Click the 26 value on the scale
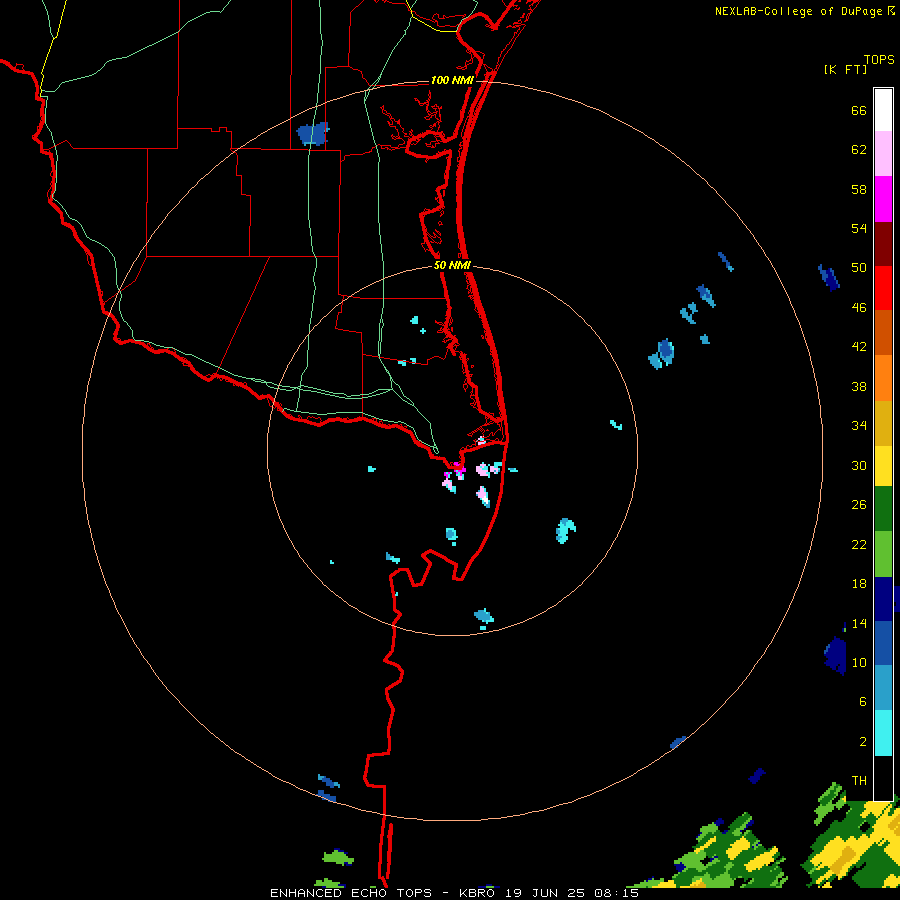 click(x=859, y=505)
